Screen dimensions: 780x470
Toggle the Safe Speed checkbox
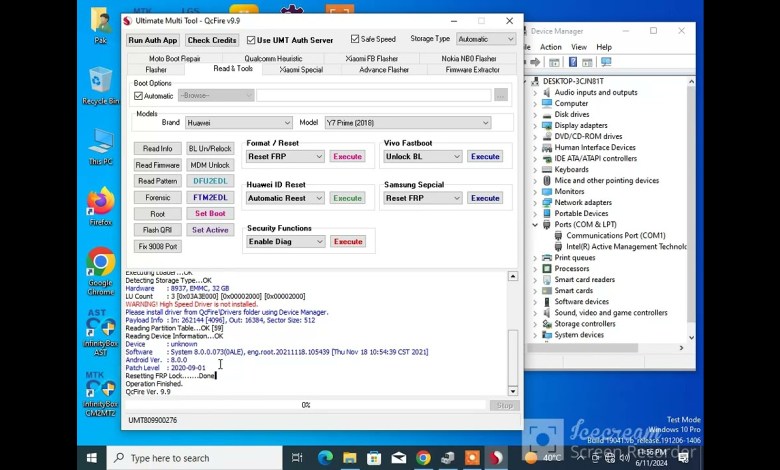pos(355,39)
